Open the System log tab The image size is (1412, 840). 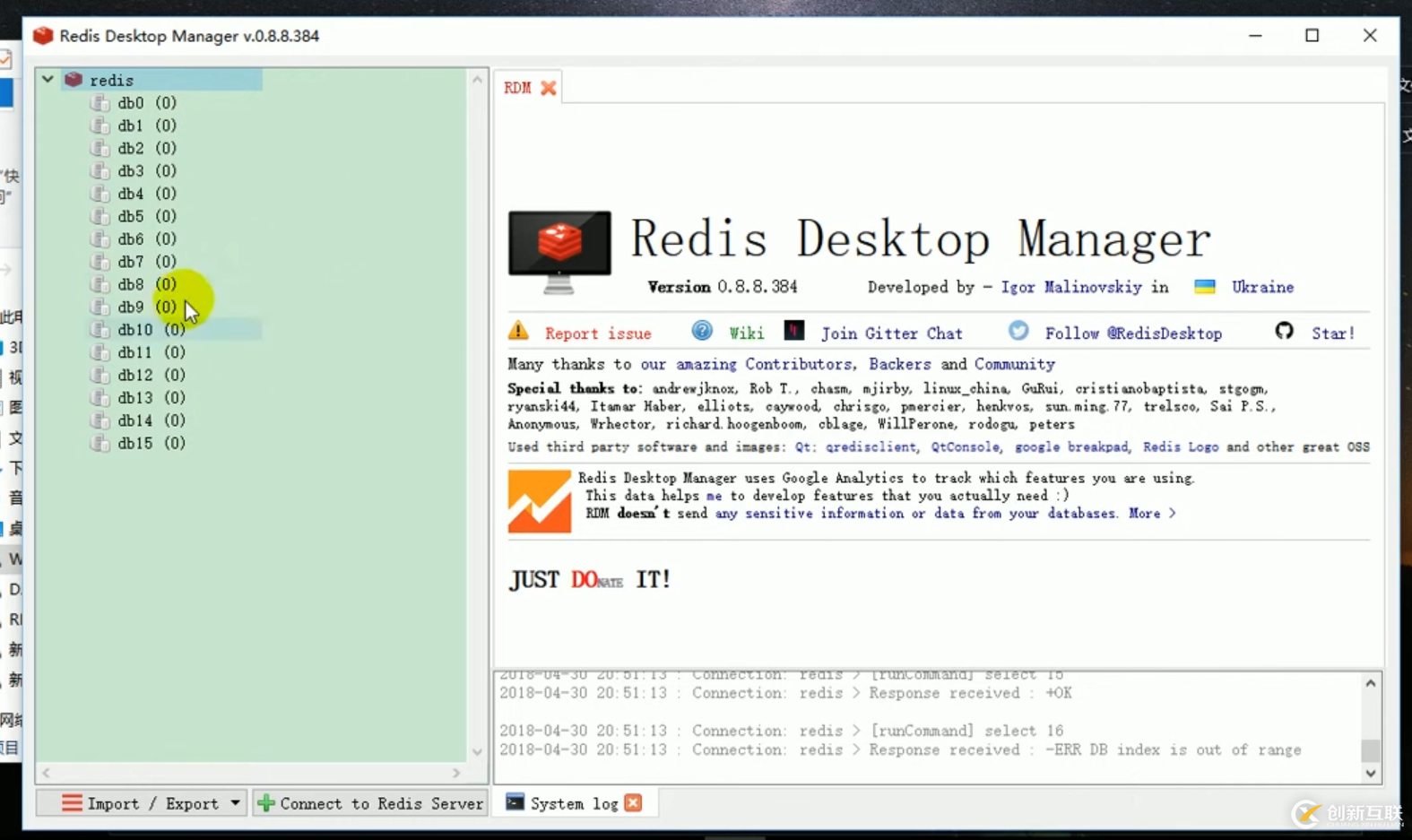coord(574,804)
